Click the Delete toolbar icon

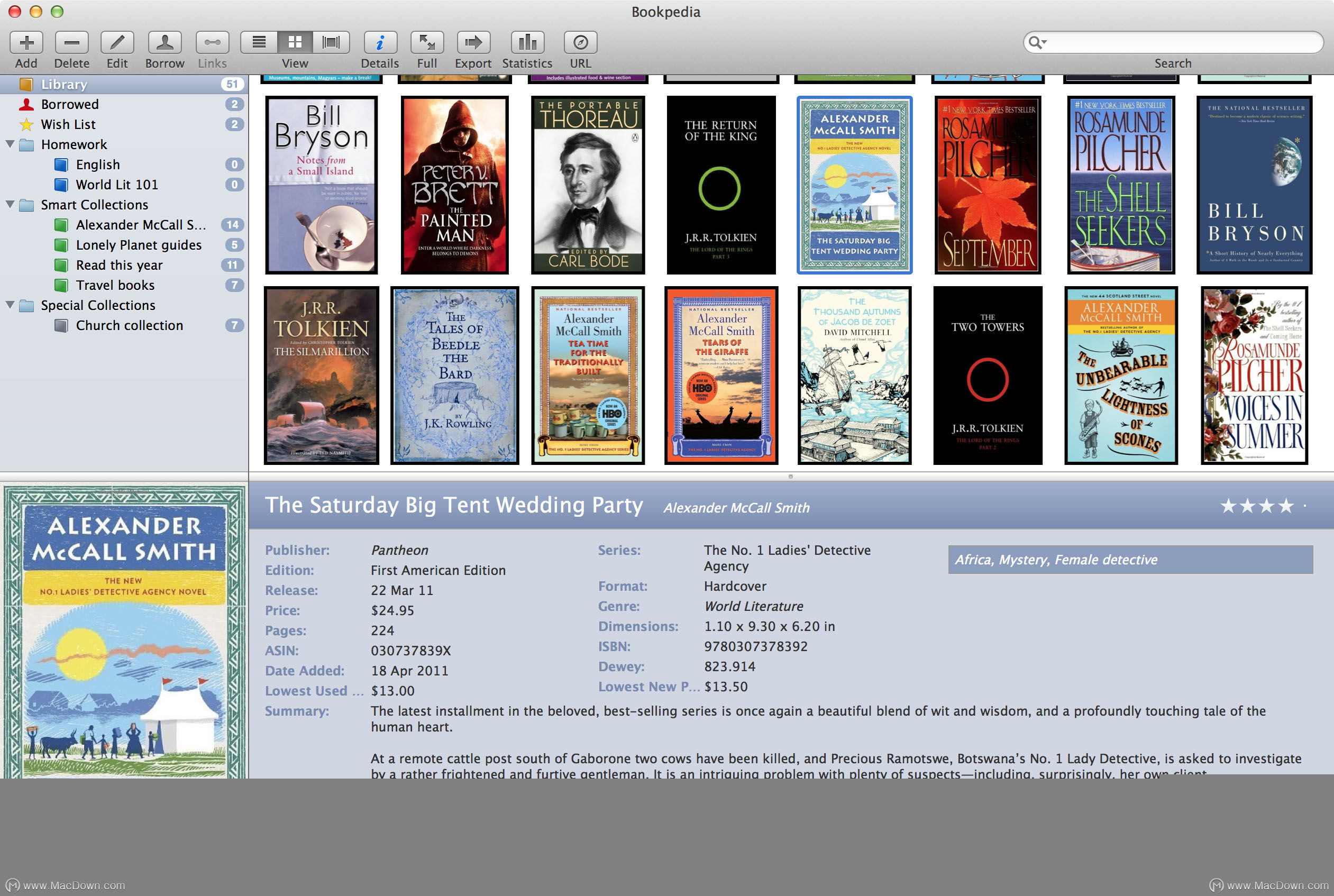click(71, 42)
